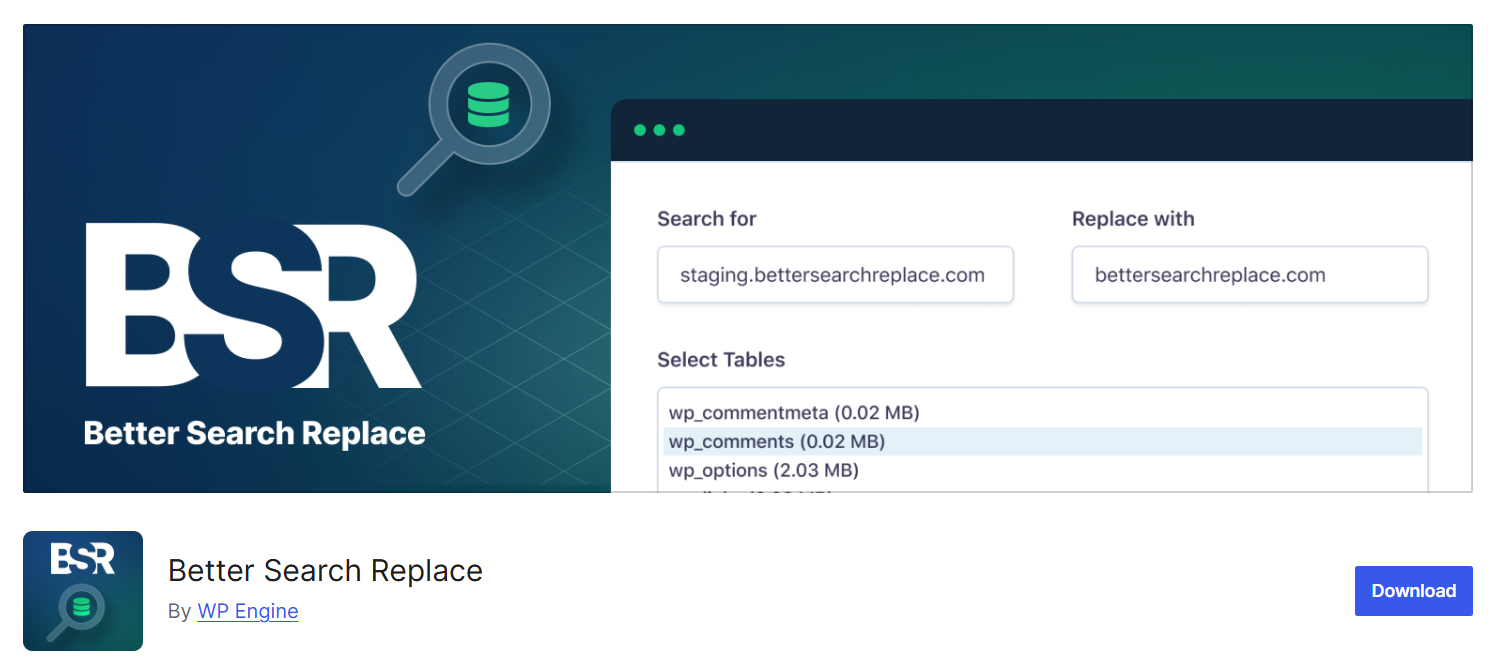1497x670 pixels.
Task: Click the large white BSR logo
Action: [252, 305]
